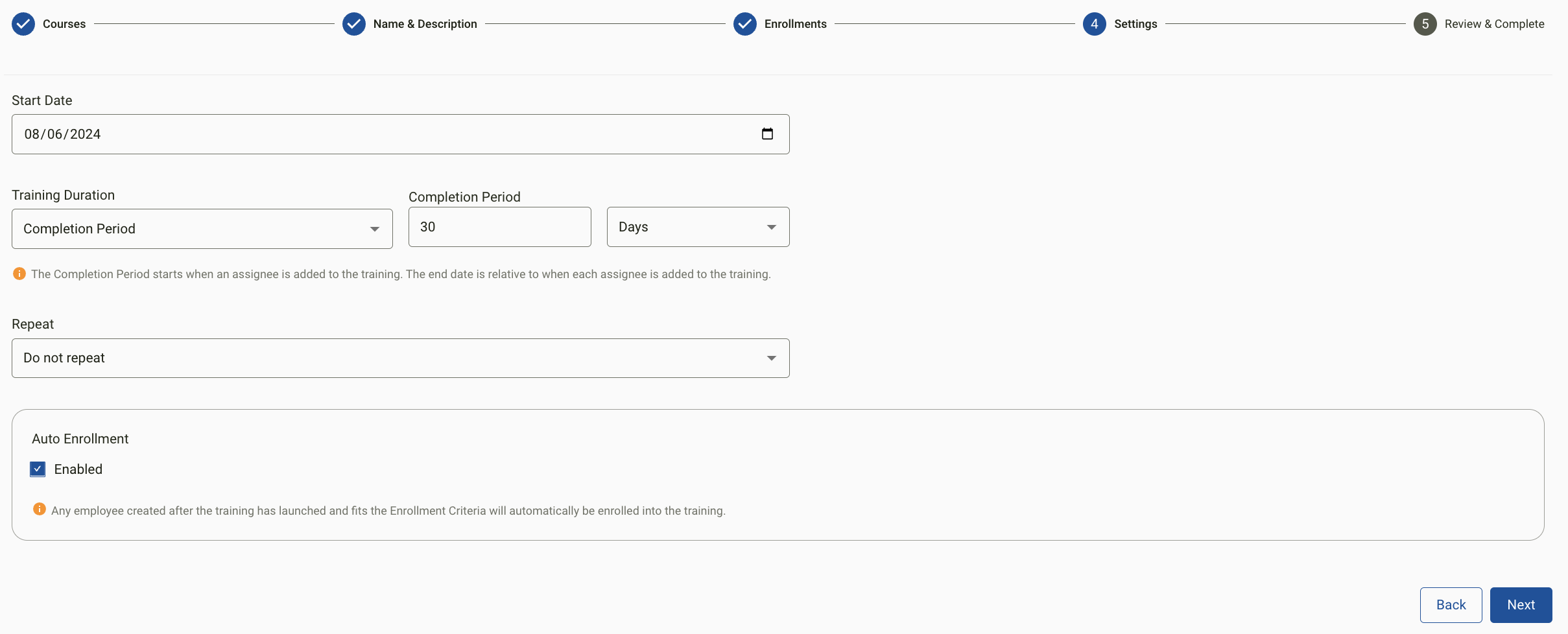Click the orange info icon beside Completion Period note
Image resolution: width=1568 pixels, height=634 pixels.
19,274
